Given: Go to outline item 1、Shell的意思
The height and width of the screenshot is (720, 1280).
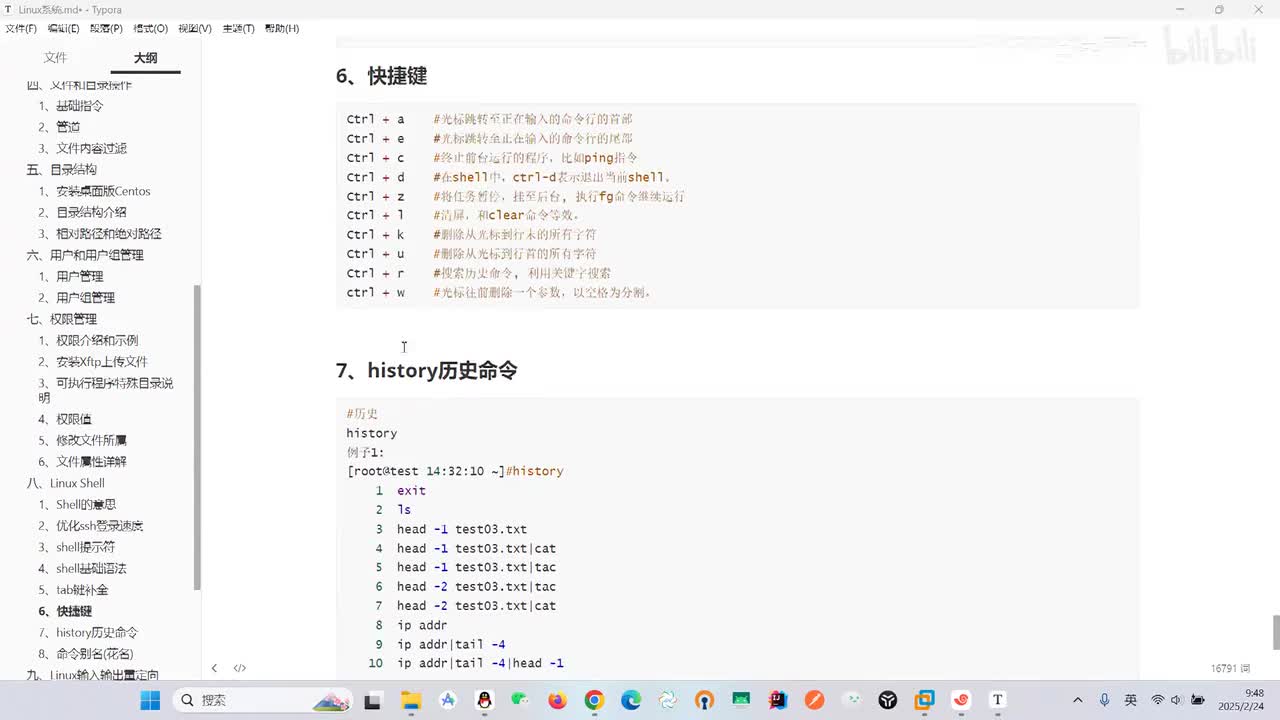Looking at the screenshot, I should pos(77,505).
